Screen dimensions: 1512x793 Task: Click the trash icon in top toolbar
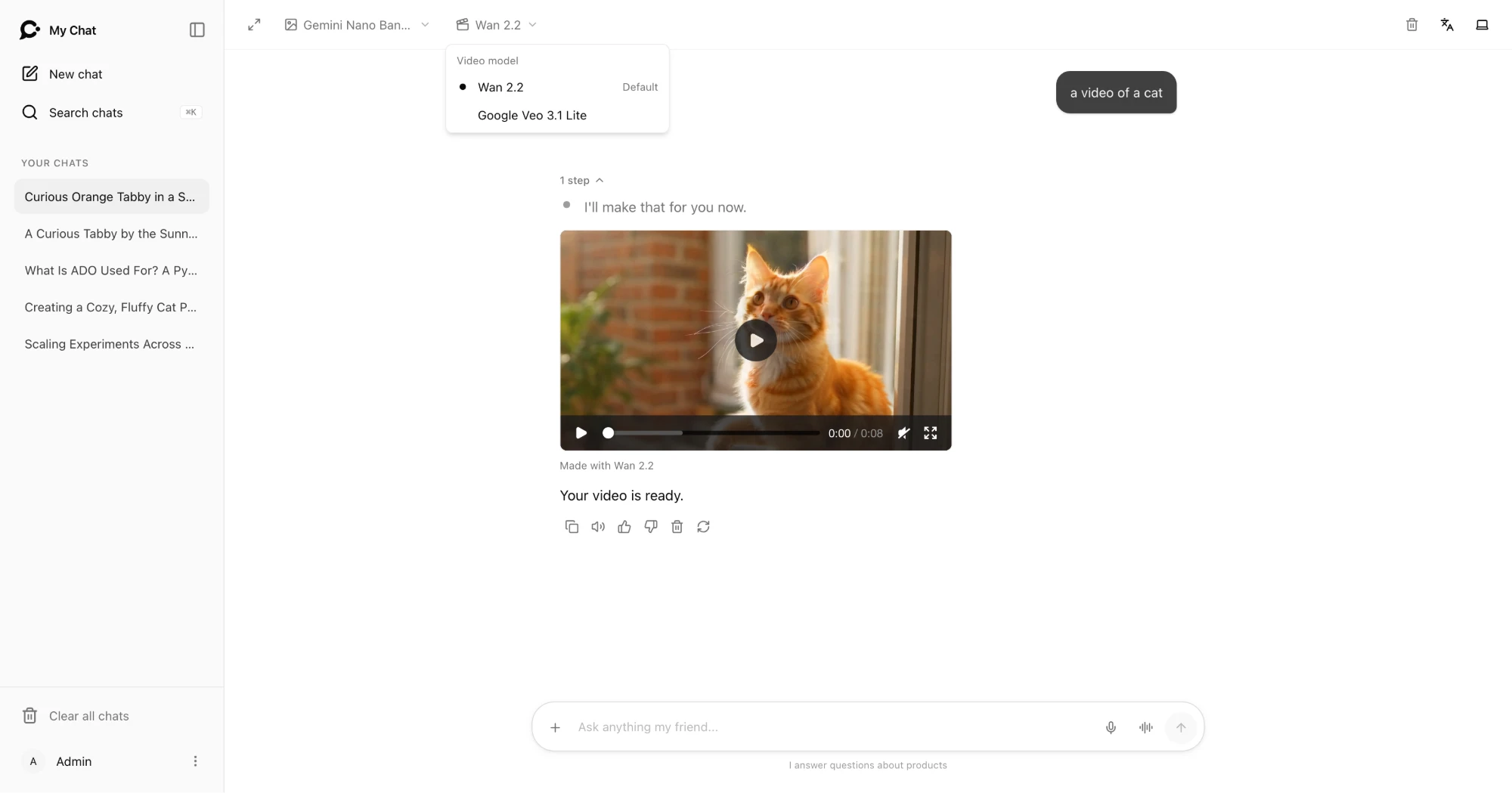click(1411, 25)
